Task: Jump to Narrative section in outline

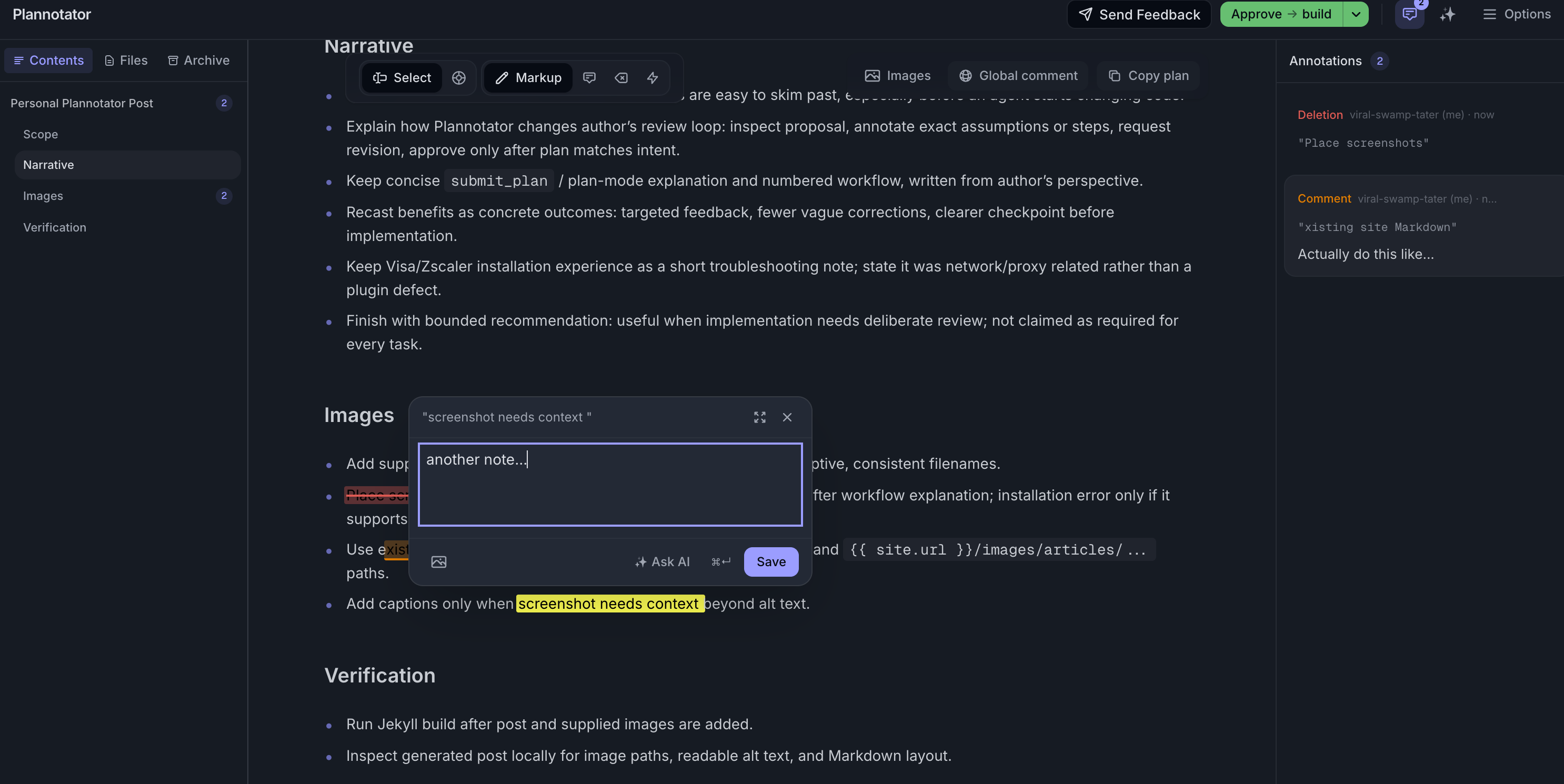Action: click(x=127, y=165)
